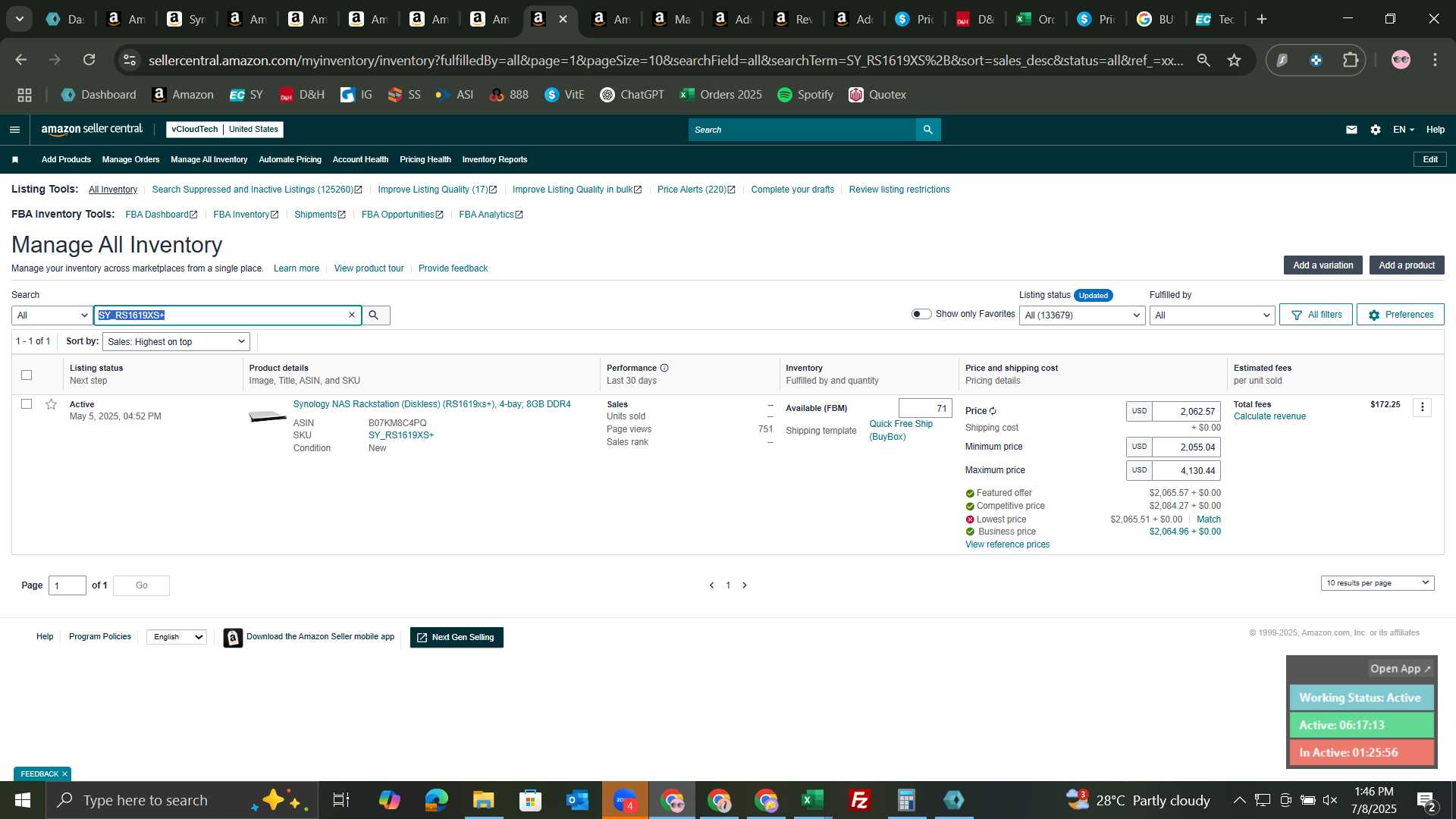Open the browser tab search dropdown
1456x819 pixels.
20,19
